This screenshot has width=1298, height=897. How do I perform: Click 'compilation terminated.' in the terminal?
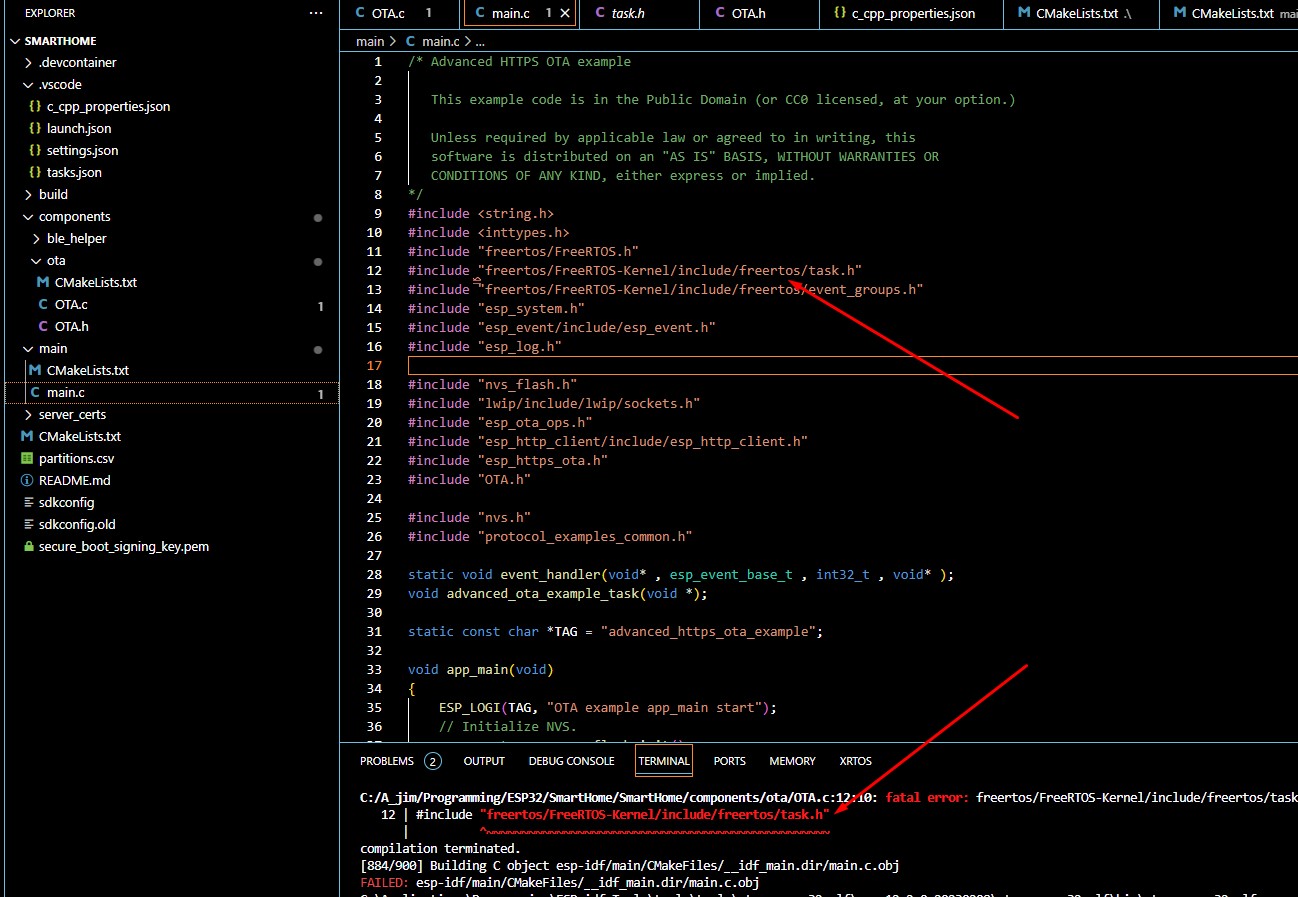(440, 848)
